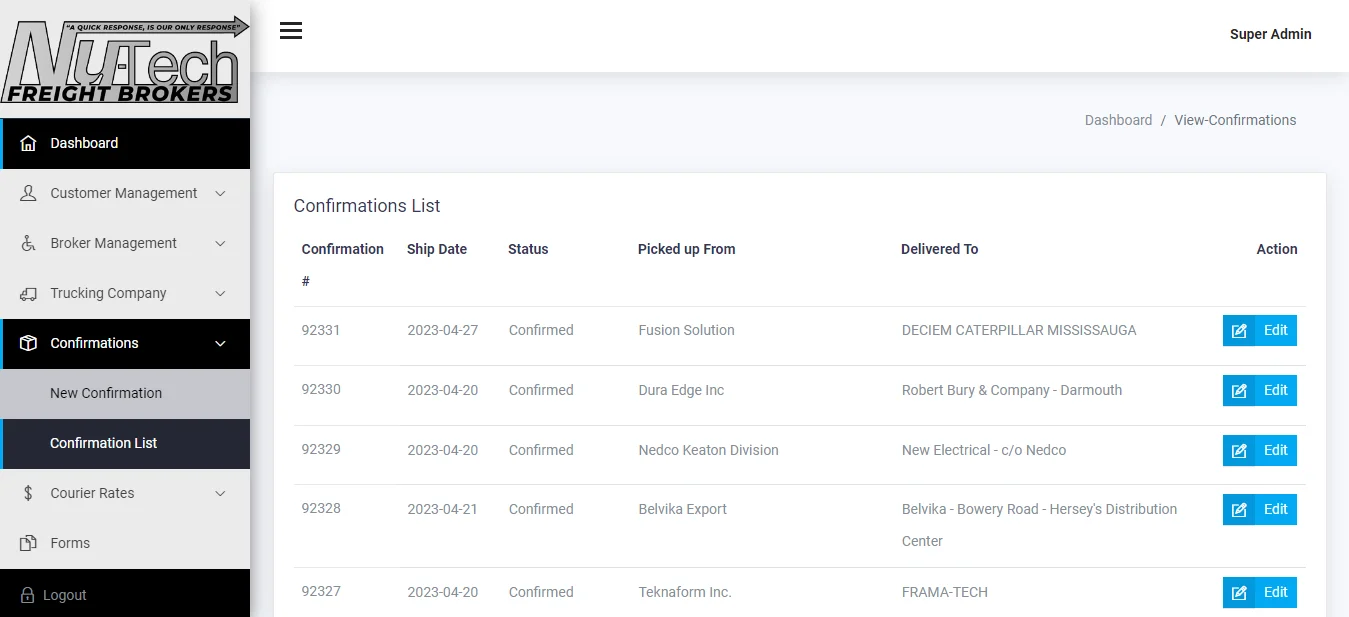
Task: Click the Courier Rates dollar icon
Action: pos(28,493)
